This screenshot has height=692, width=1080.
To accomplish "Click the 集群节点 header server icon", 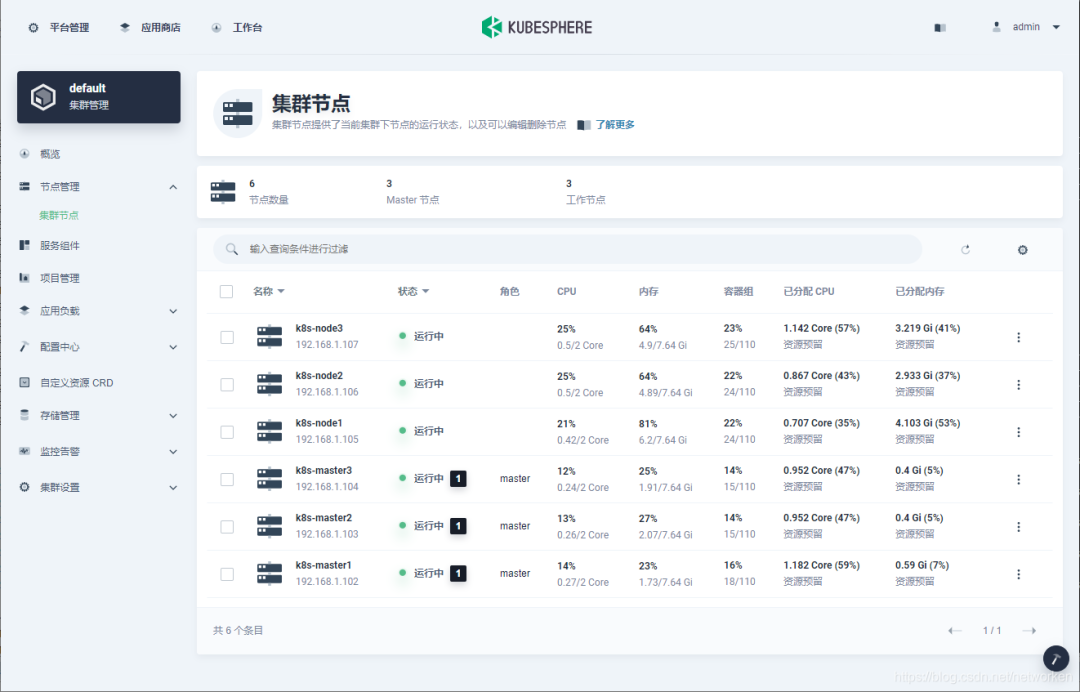I will (x=238, y=114).
